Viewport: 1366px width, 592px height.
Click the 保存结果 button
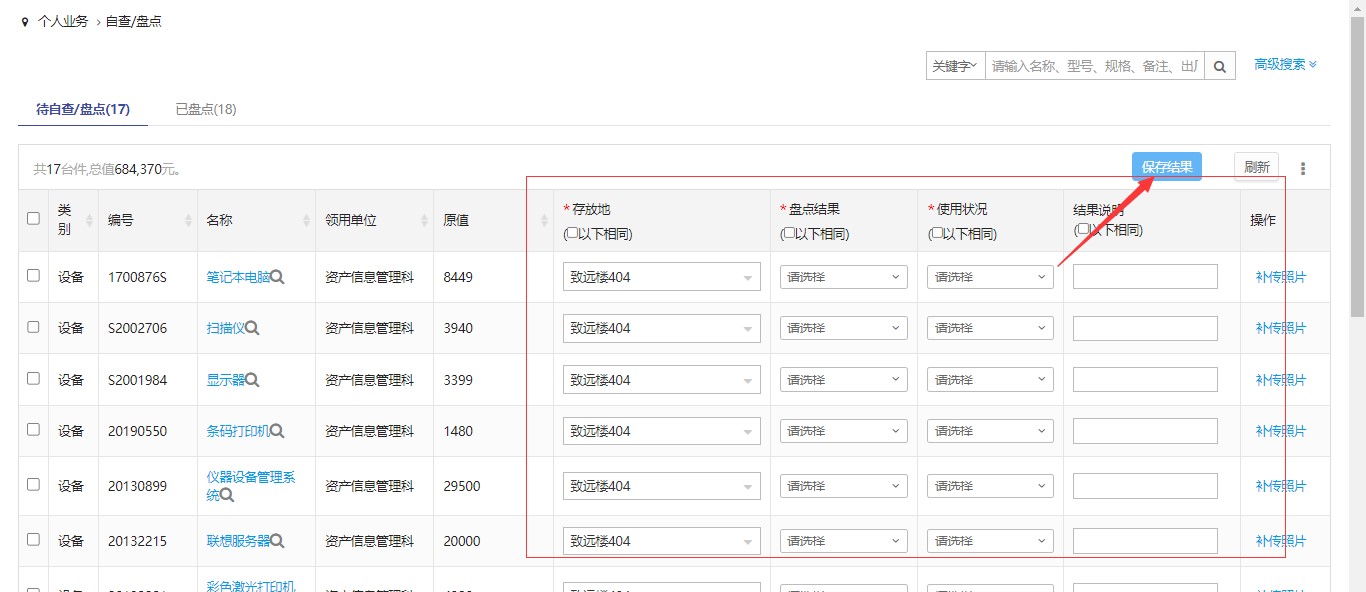click(1166, 167)
